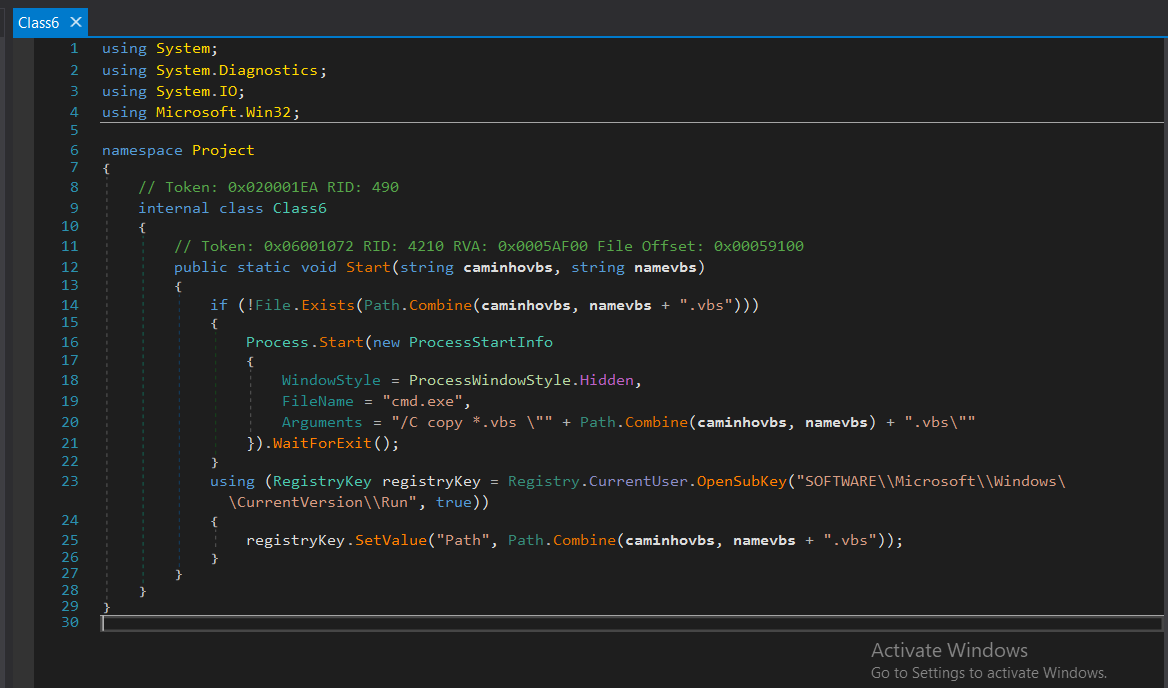Viewport: 1168px width, 688px height.
Task: Click the 'Project' namespace name
Action: 223,150
